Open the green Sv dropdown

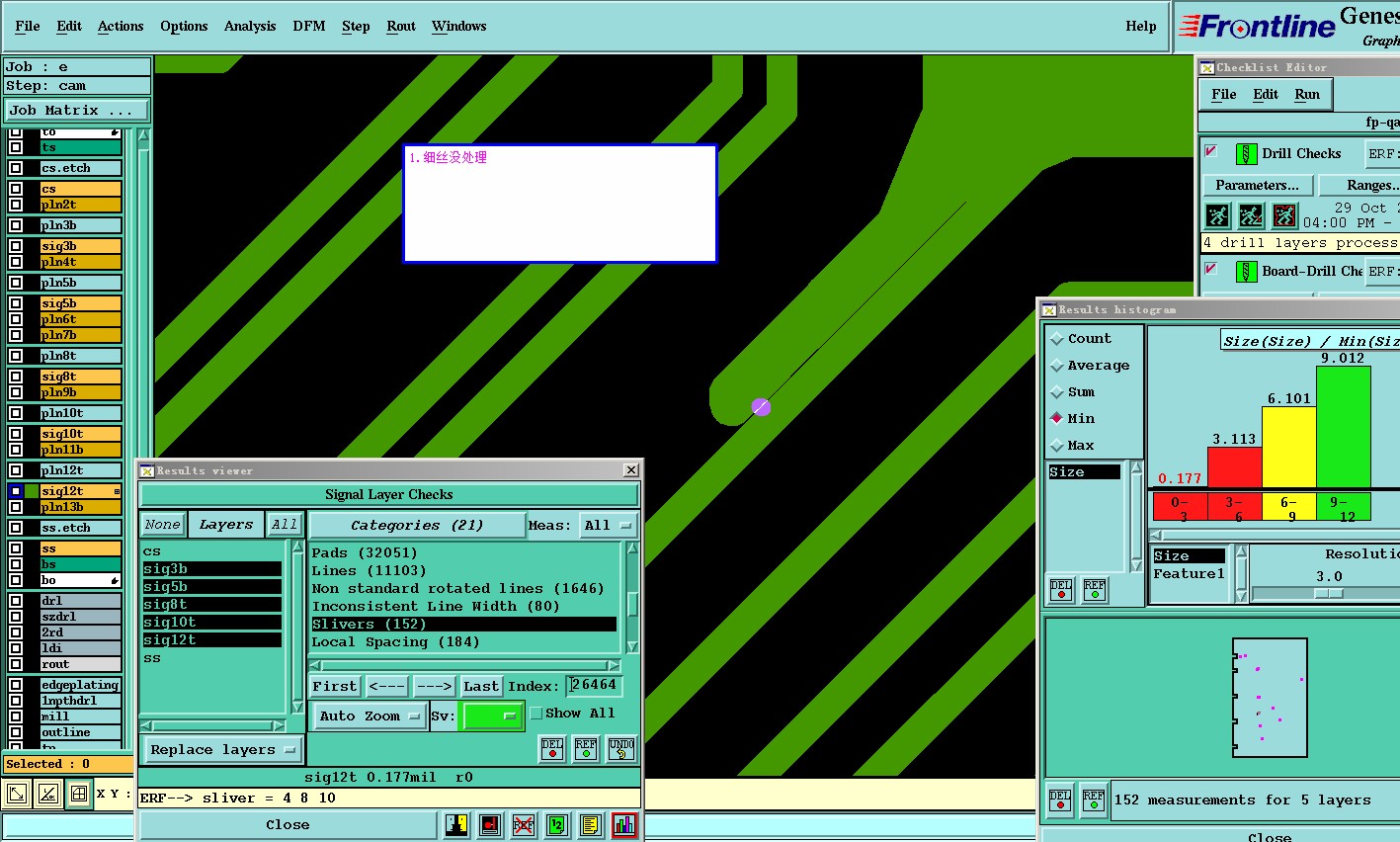[491, 716]
